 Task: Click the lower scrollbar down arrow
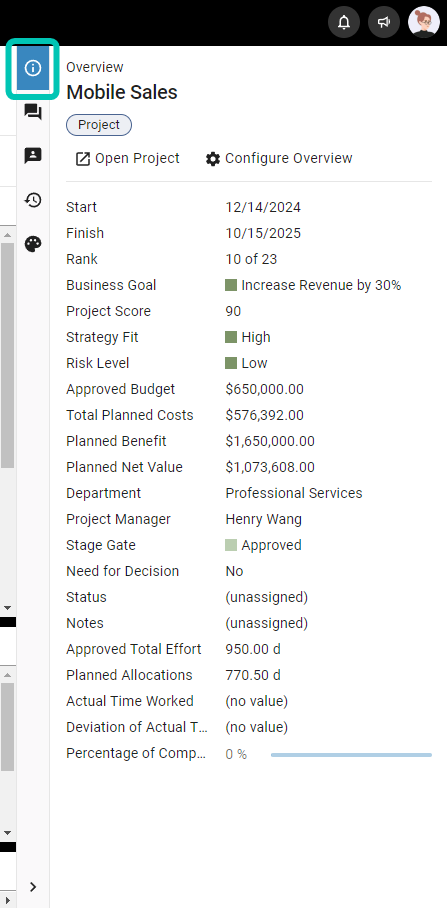point(8,833)
